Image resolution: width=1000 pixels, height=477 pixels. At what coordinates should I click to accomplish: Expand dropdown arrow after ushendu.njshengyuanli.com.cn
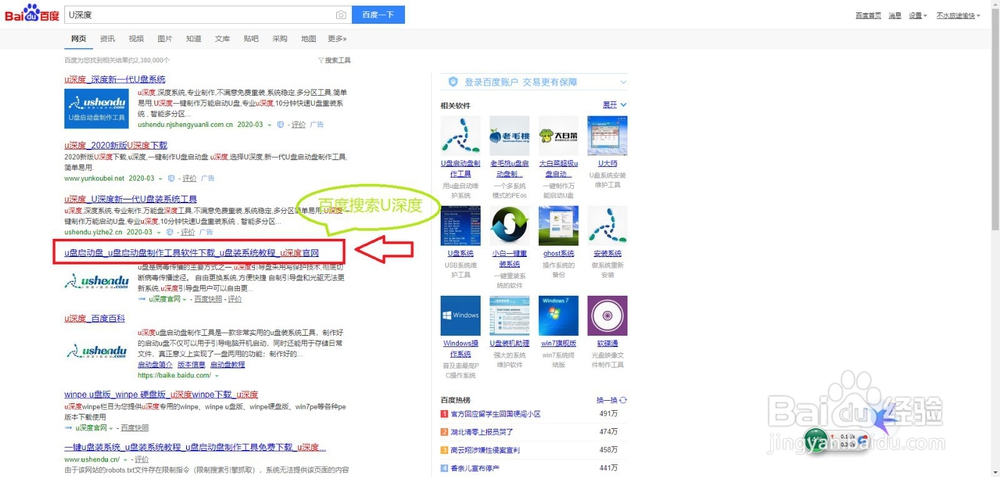point(270,126)
